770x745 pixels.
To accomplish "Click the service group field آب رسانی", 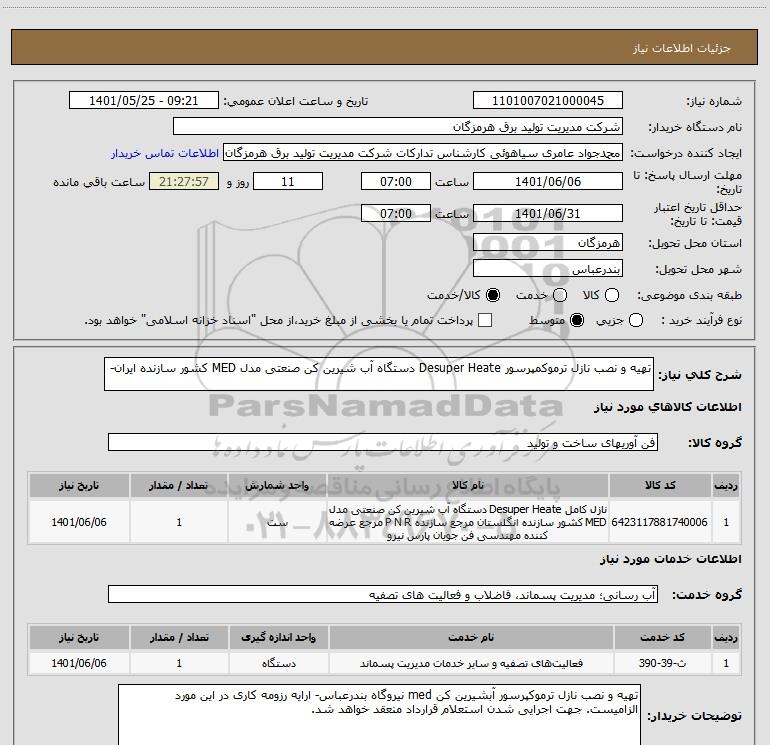I will [383, 594].
